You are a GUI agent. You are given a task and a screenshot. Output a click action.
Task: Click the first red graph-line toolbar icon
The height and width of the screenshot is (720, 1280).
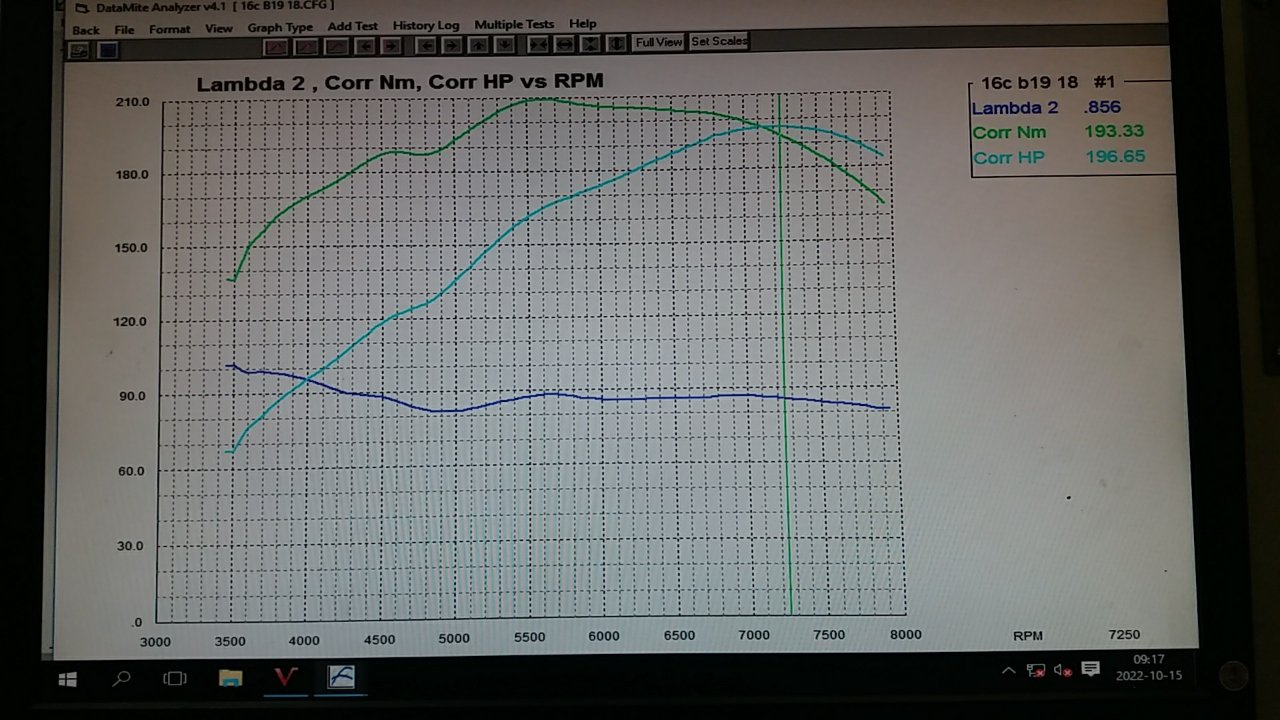point(276,46)
